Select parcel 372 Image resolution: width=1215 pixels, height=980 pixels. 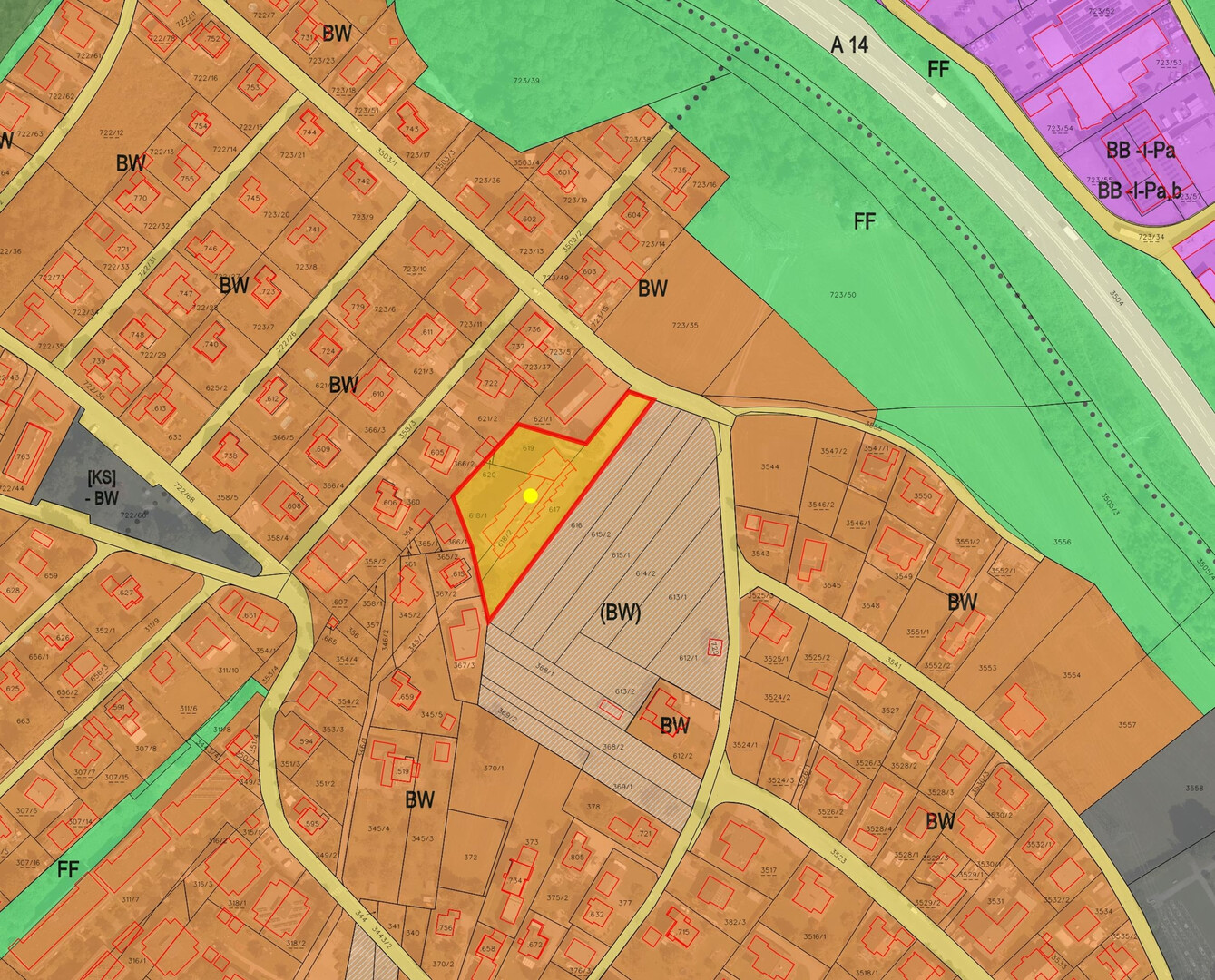point(470,857)
